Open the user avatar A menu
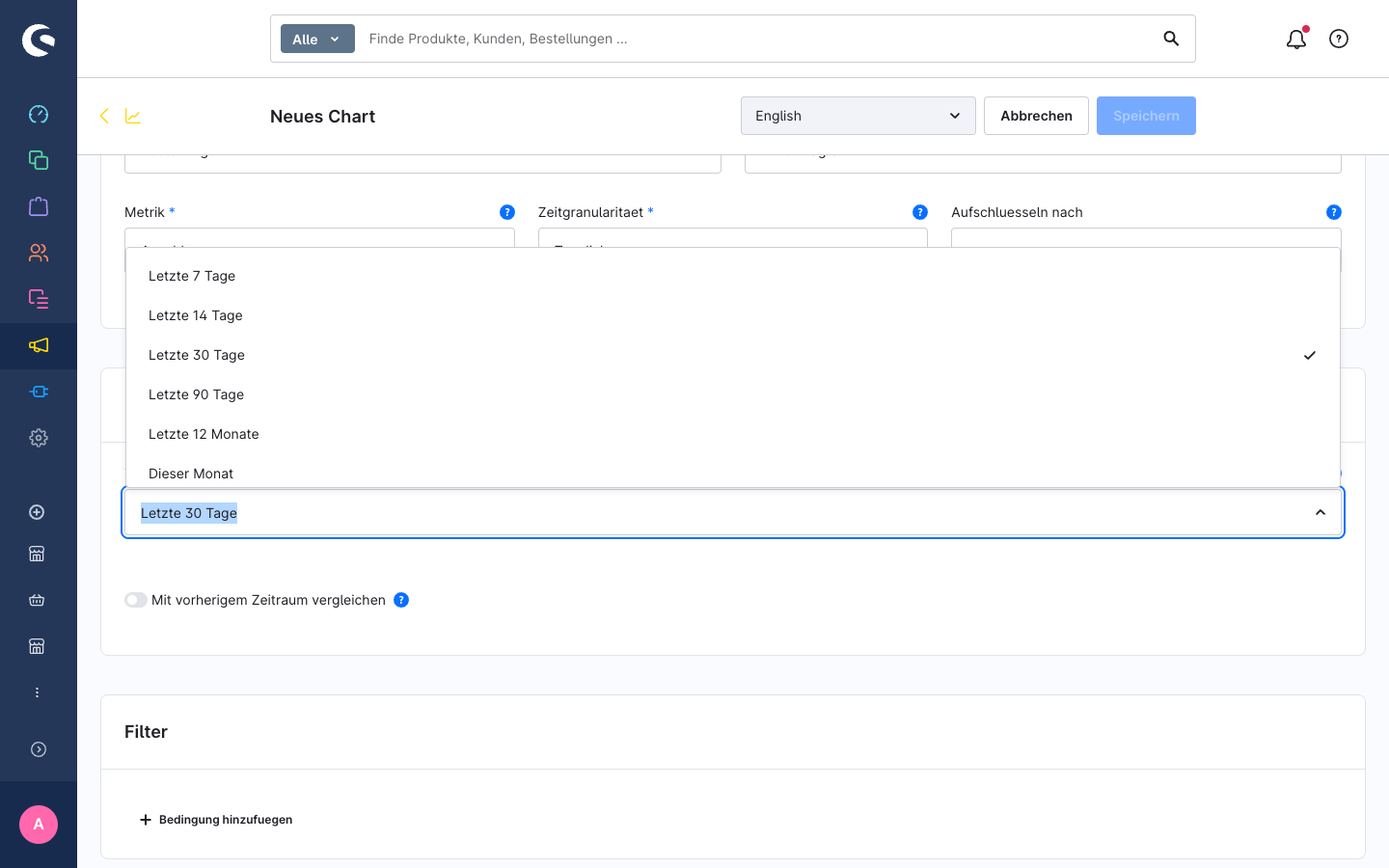 (x=39, y=825)
